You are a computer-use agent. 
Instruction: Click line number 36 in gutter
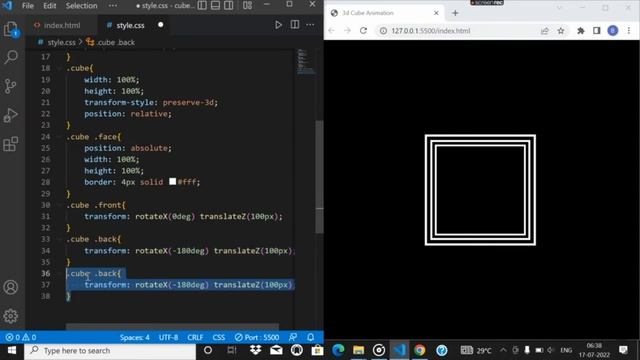(46, 273)
